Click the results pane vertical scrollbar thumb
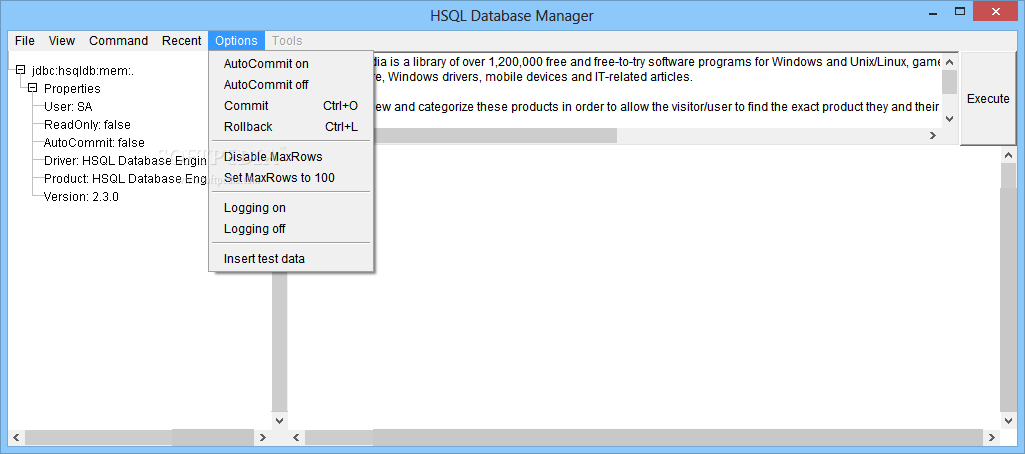The image size is (1025, 454). coord(1009,175)
